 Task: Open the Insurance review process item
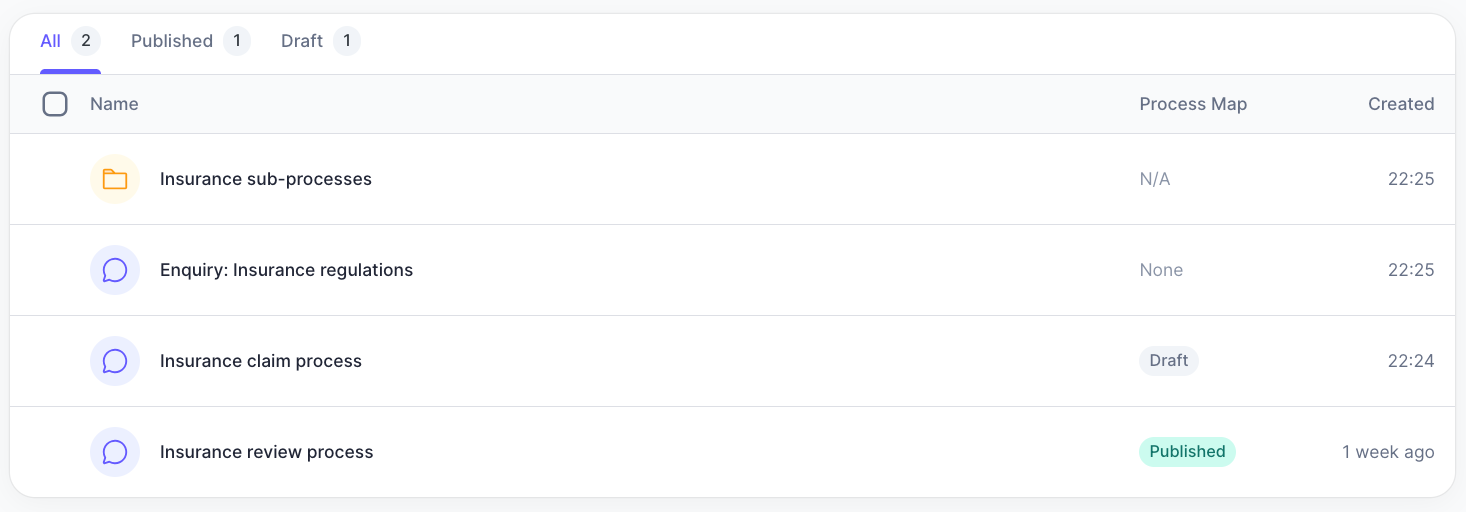point(266,452)
